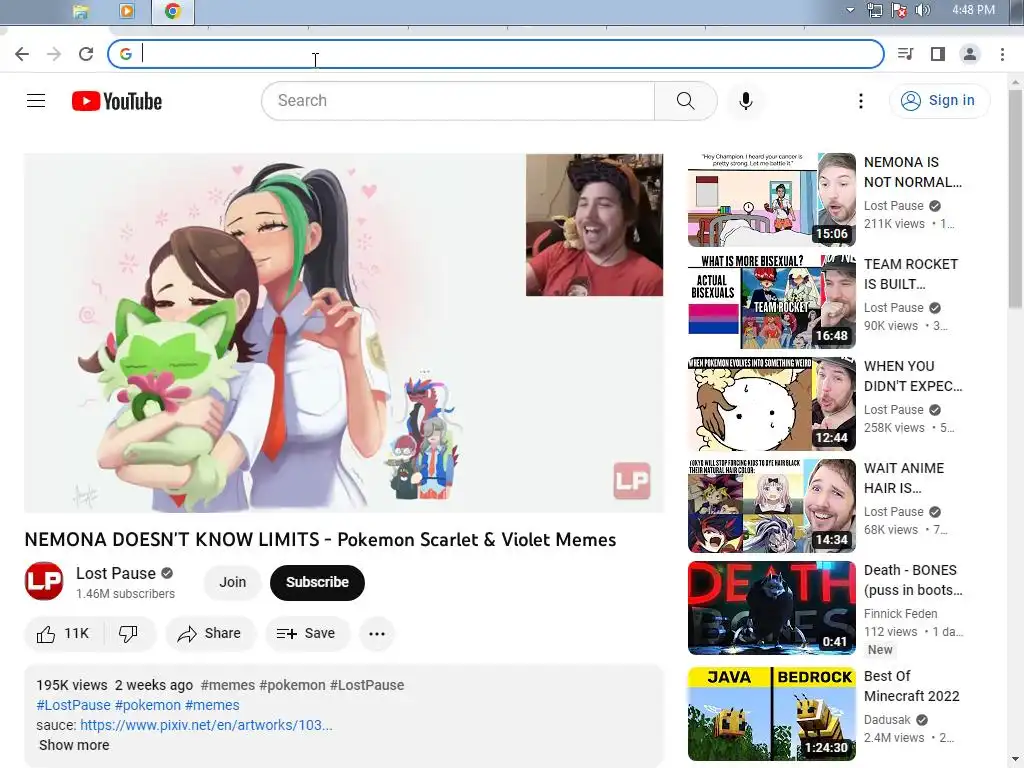Open Death - BONES video thumbnail
Screen dimensions: 1024x768
771,607
